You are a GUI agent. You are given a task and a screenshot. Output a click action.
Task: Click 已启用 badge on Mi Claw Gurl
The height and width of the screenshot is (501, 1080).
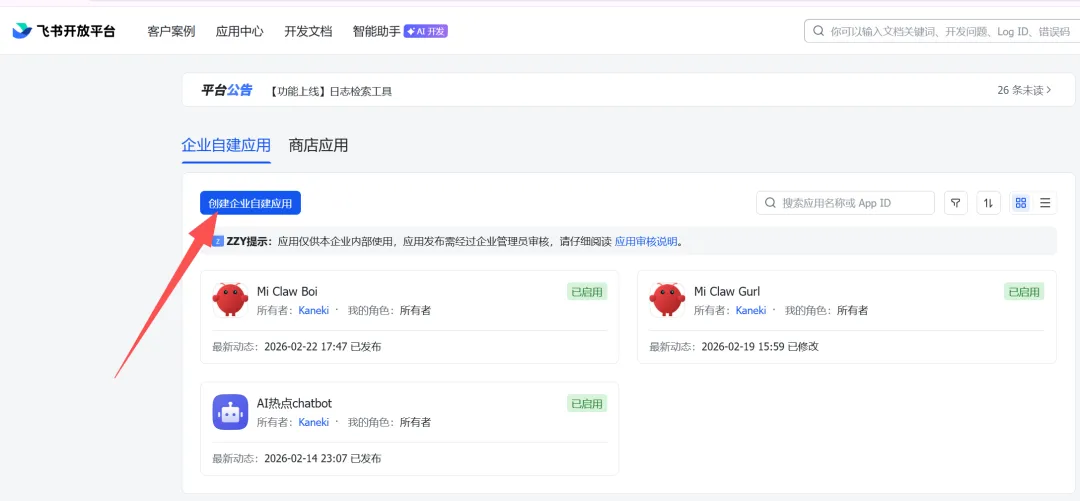pos(1024,292)
